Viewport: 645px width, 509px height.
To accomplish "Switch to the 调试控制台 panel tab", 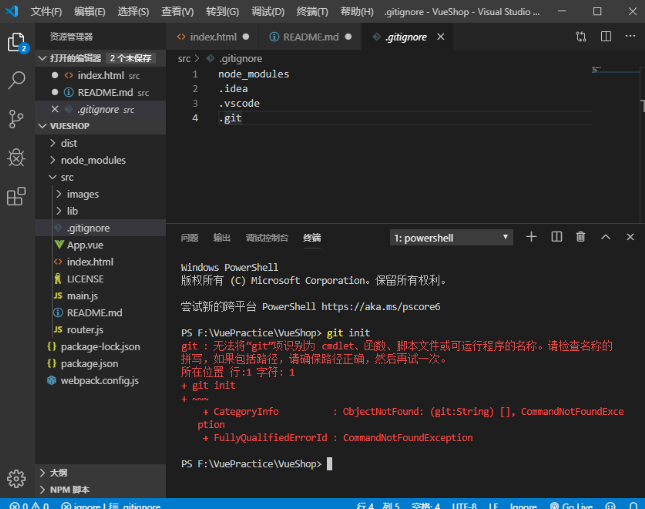I will pos(267,238).
